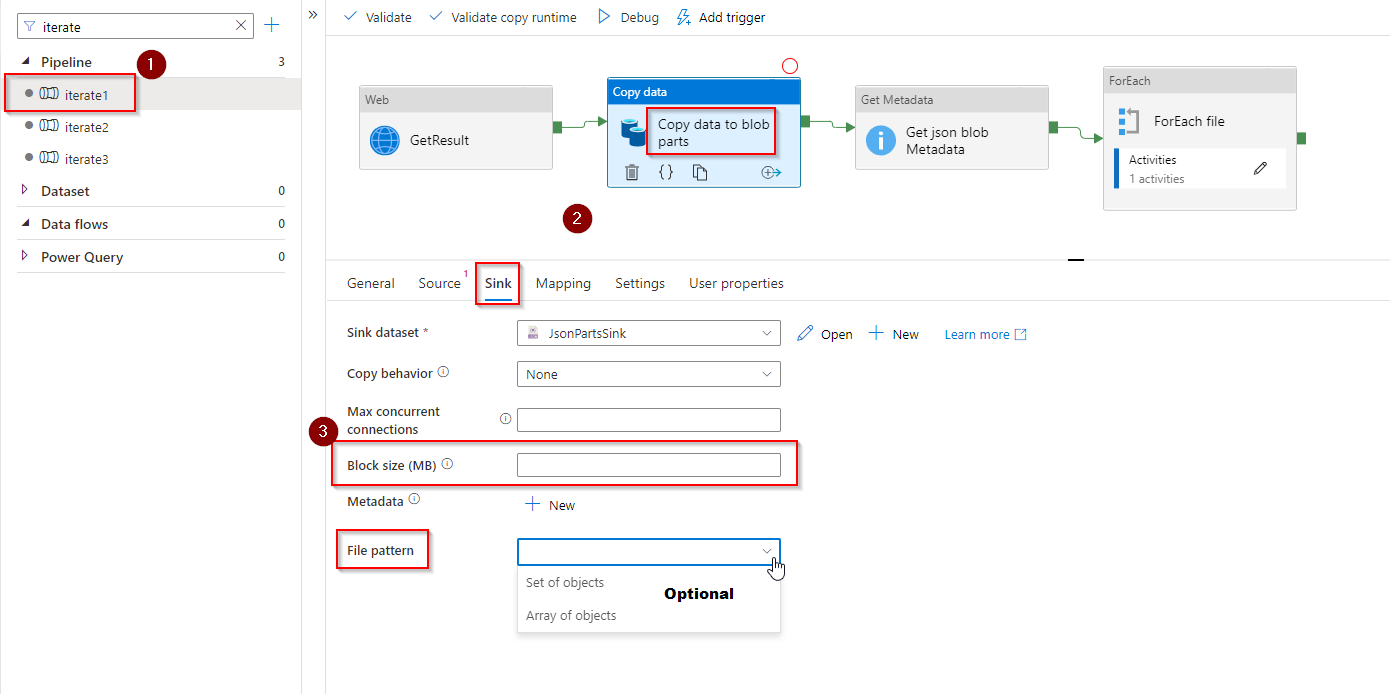Switch to the Mapping tab
This screenshot has height=694, width=1390.
(563, 283)
